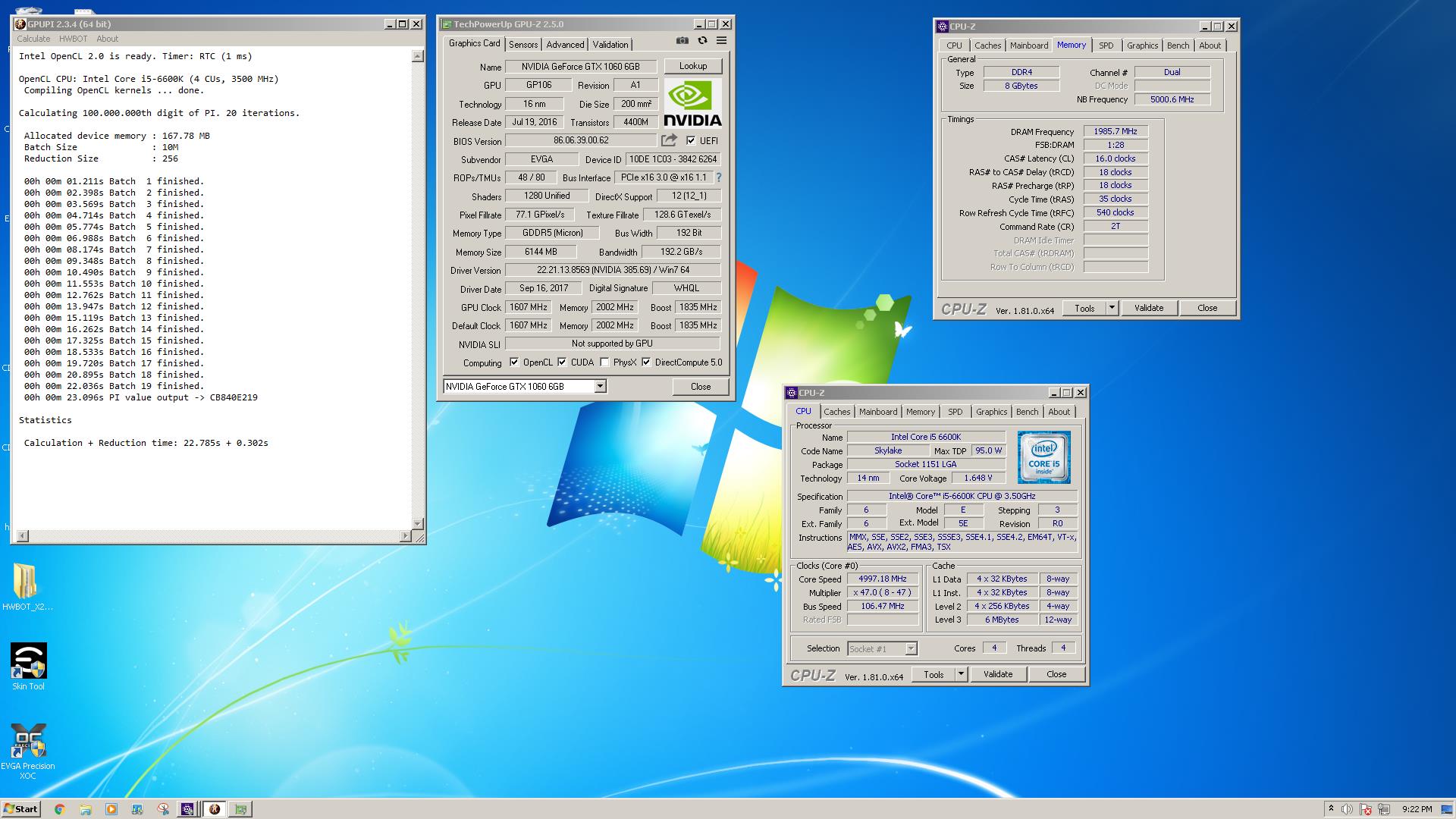Viewport: 1456px width, 819px height.
Task: Click the network icon in system tray
Action: click(1384, 809)
